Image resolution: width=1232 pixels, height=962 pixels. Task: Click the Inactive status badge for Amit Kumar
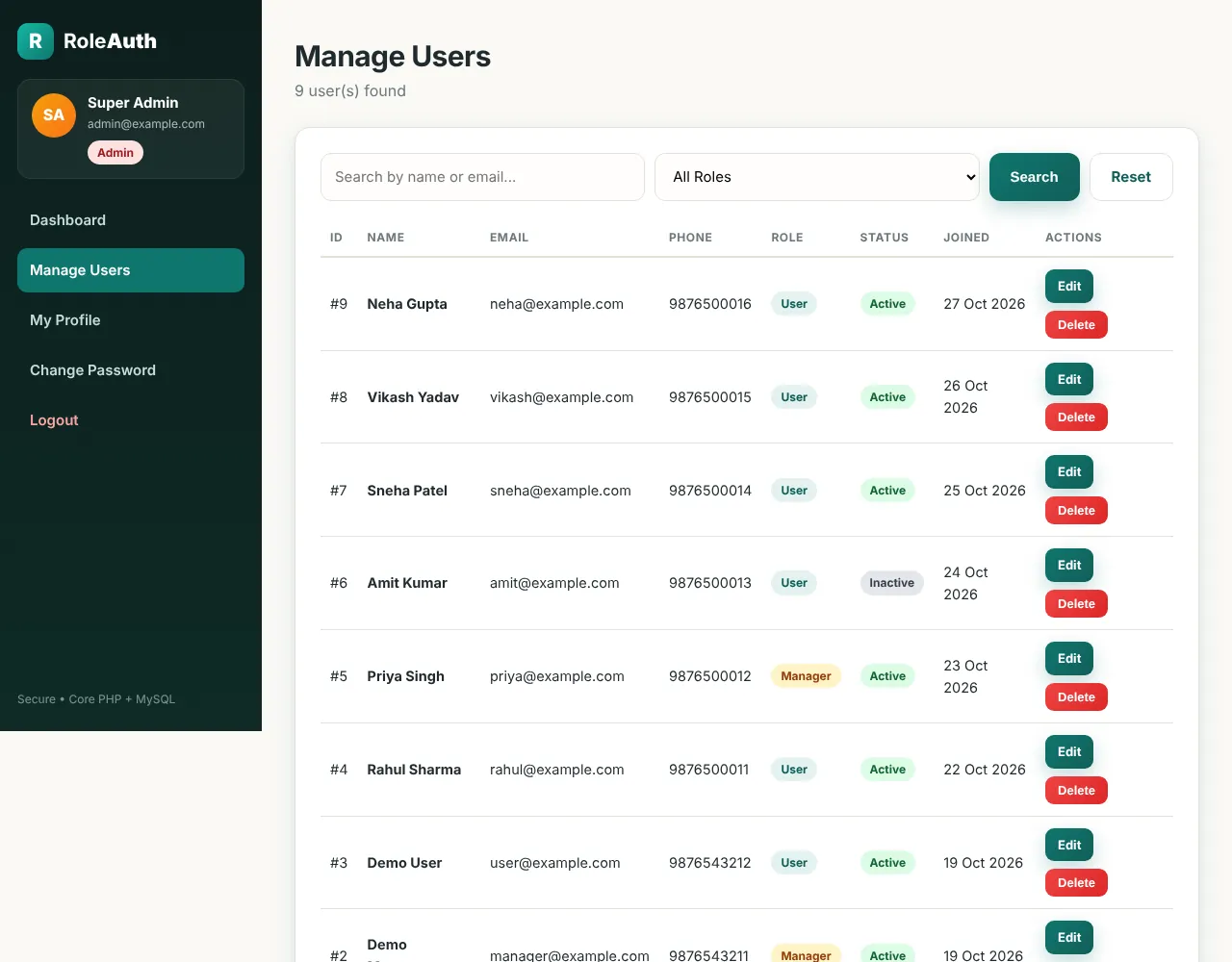point(892,583)
